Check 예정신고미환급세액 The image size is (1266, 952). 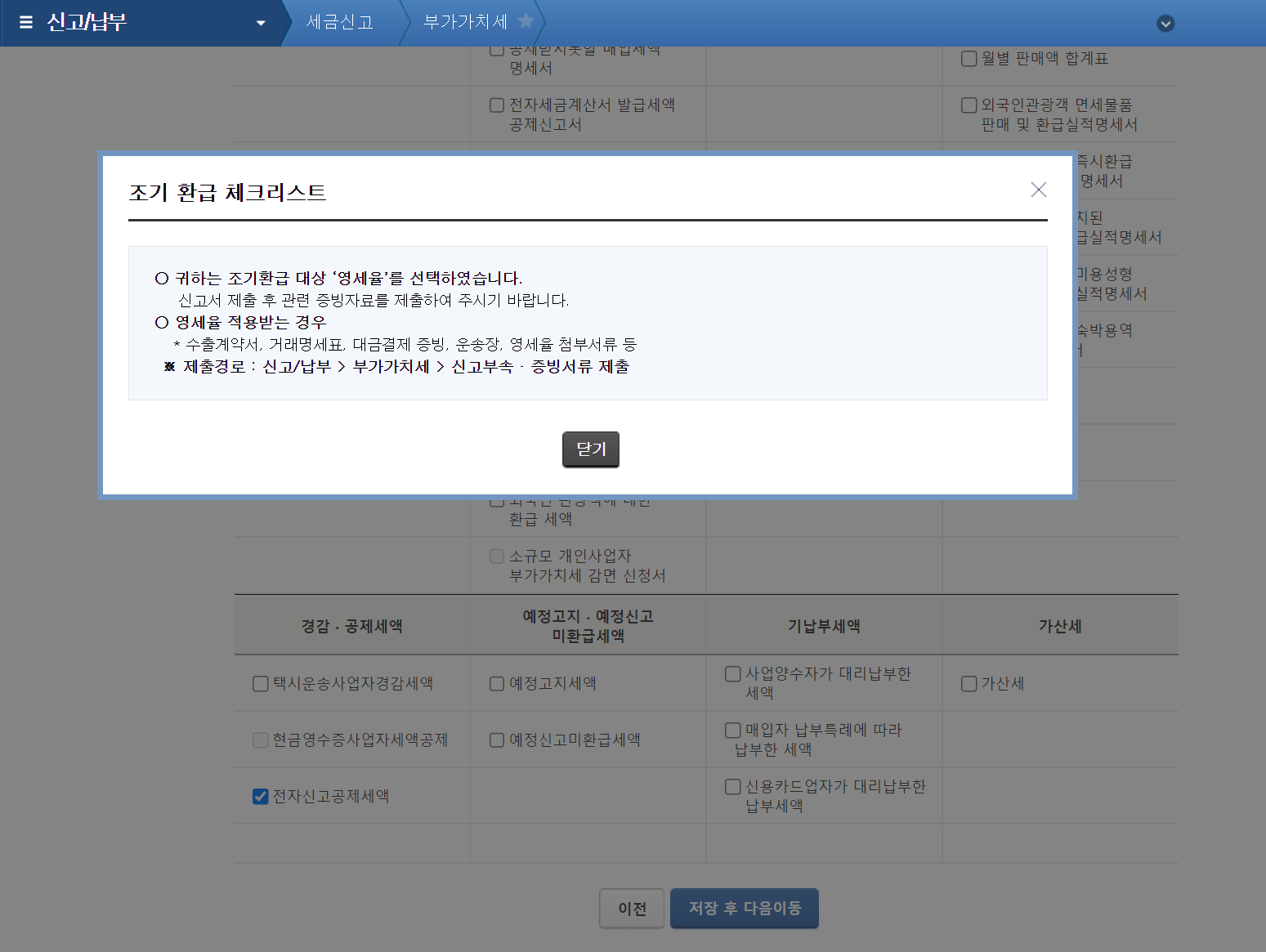pyautogui.click(x=497, y=740)
